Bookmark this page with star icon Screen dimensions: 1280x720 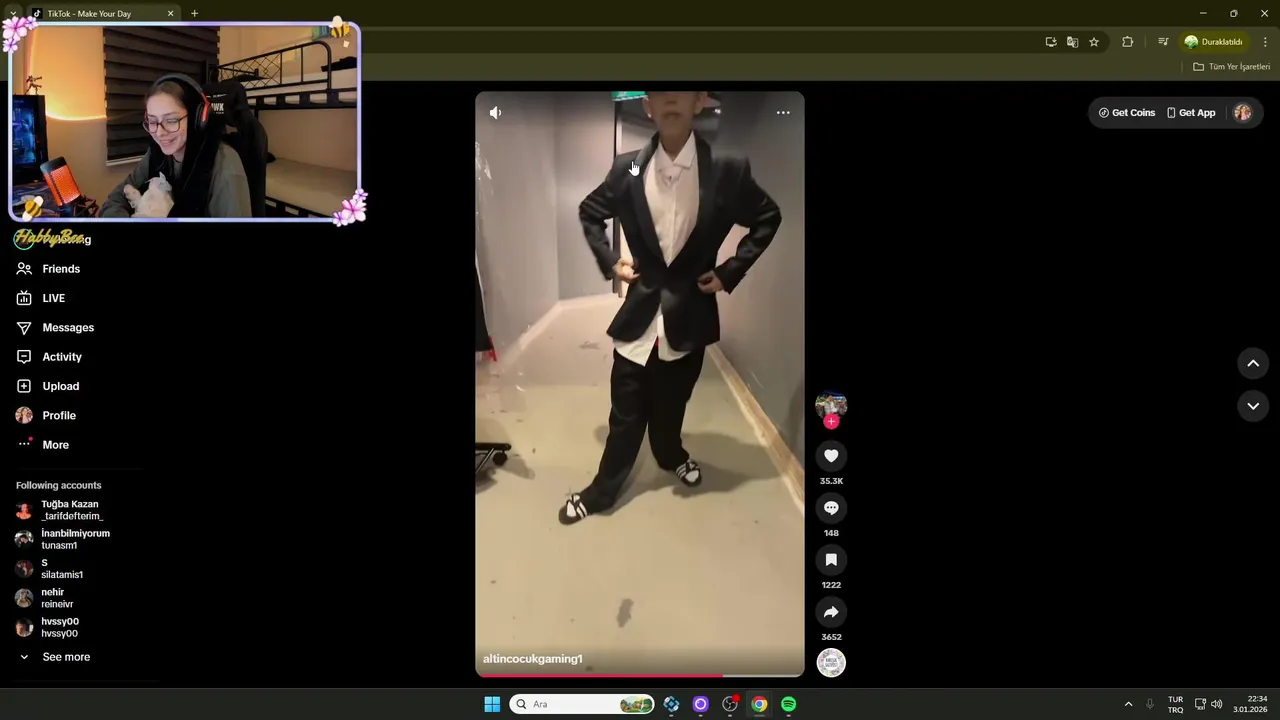click(x=1094, y=42)
